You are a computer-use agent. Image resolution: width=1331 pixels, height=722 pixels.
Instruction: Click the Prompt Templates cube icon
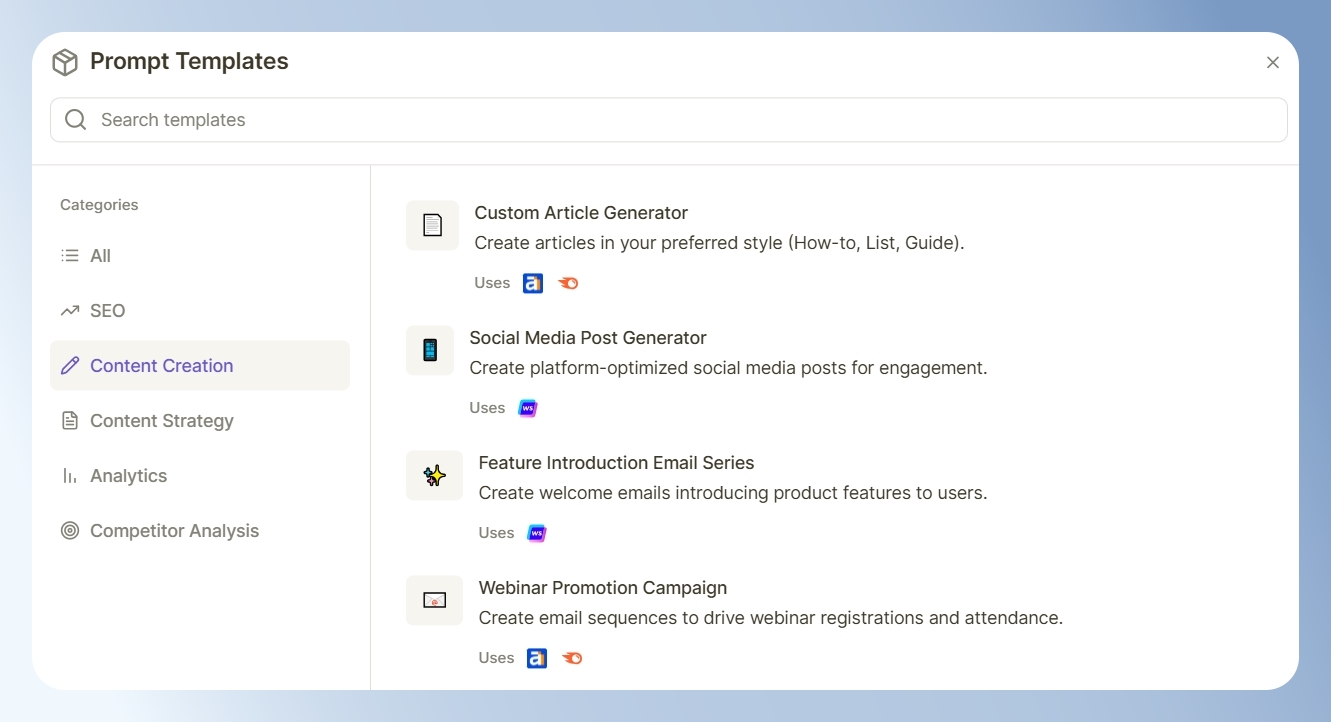pyautogui.click(x=65, y=62)
